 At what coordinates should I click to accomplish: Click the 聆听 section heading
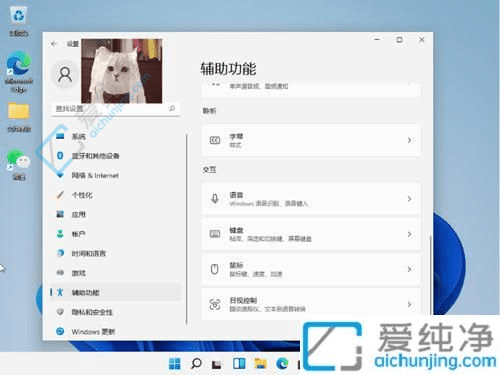click(x=209, y=111)
